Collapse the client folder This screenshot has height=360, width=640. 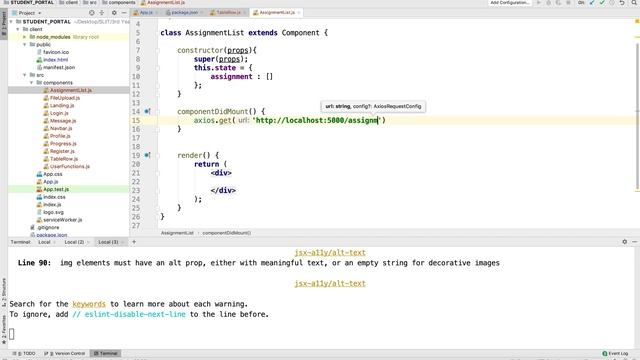(18, 29)
